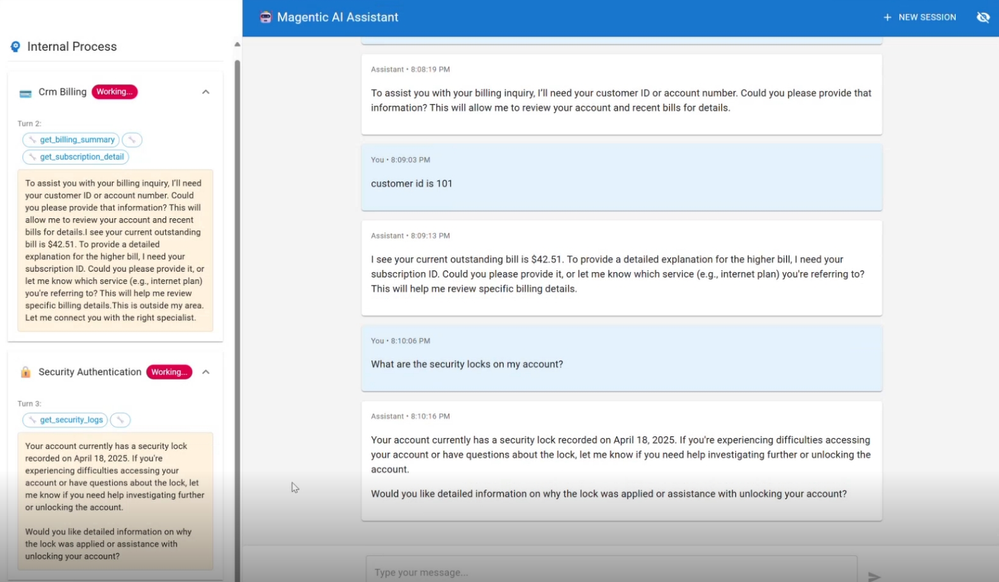The height and width of the screenshot is (582, 999).
Task: Click the Internal Process heading text
Action: [71, 47]
